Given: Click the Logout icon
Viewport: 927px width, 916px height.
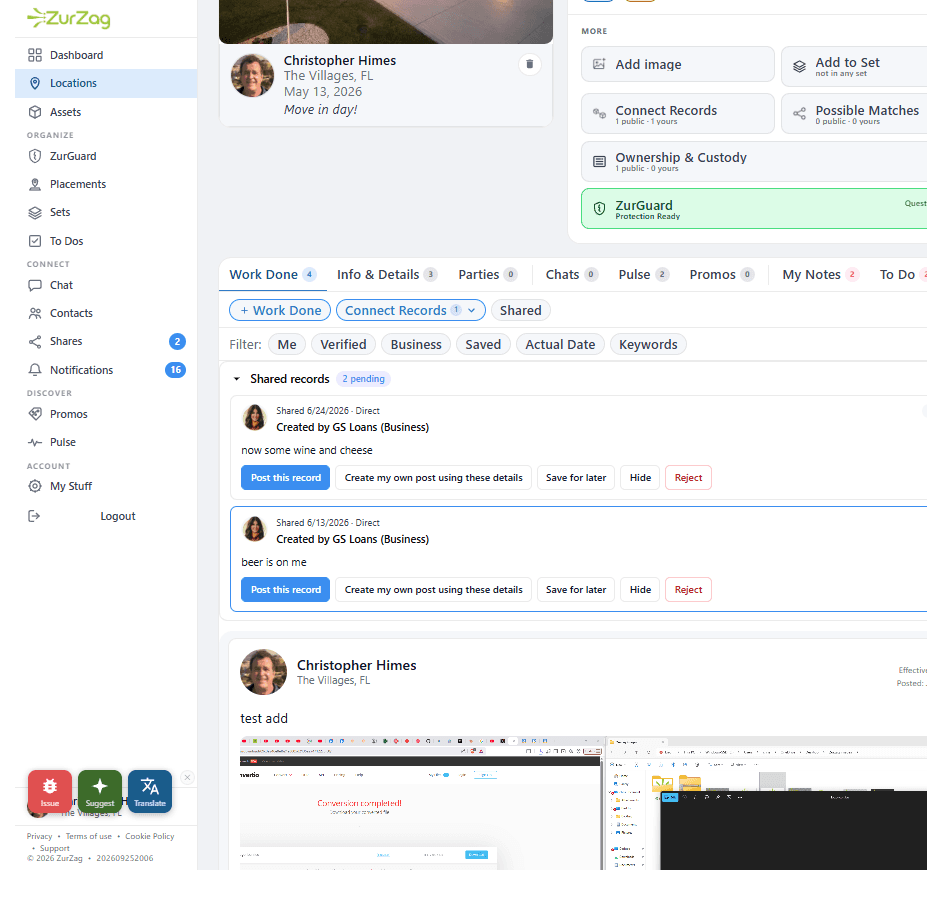Looking at the screenshot, I should (34, 516).
